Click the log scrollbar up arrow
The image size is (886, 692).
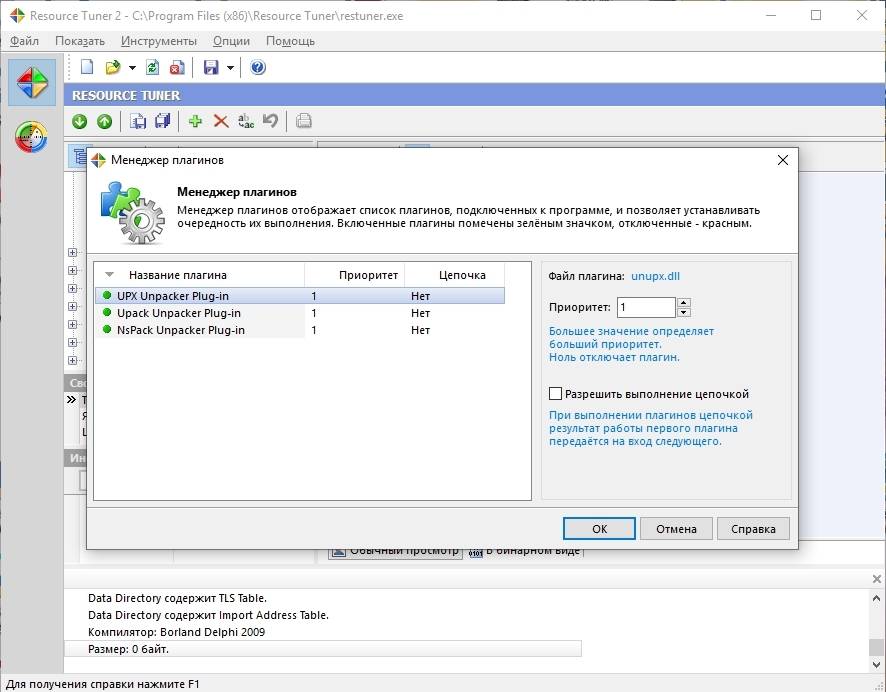coord(876,598)
